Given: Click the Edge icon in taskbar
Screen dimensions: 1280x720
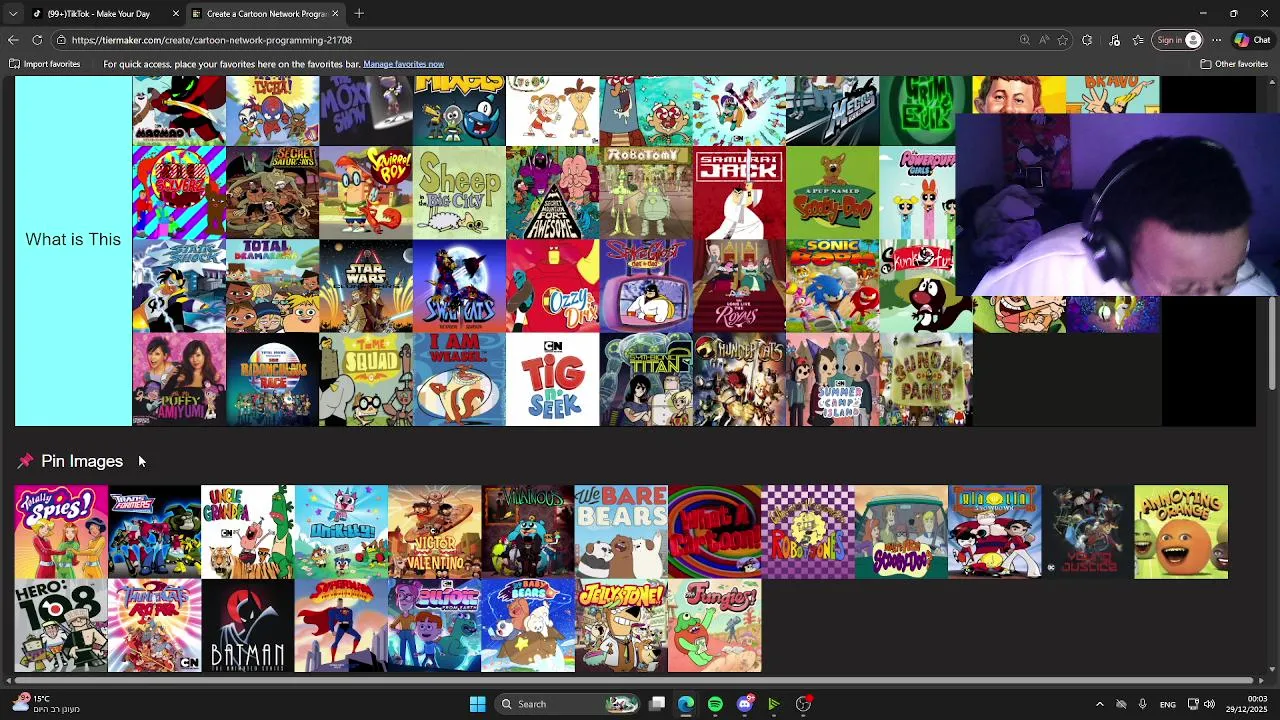Looking at the screenshot, I should pyautogui.click(x=686, y=704).
